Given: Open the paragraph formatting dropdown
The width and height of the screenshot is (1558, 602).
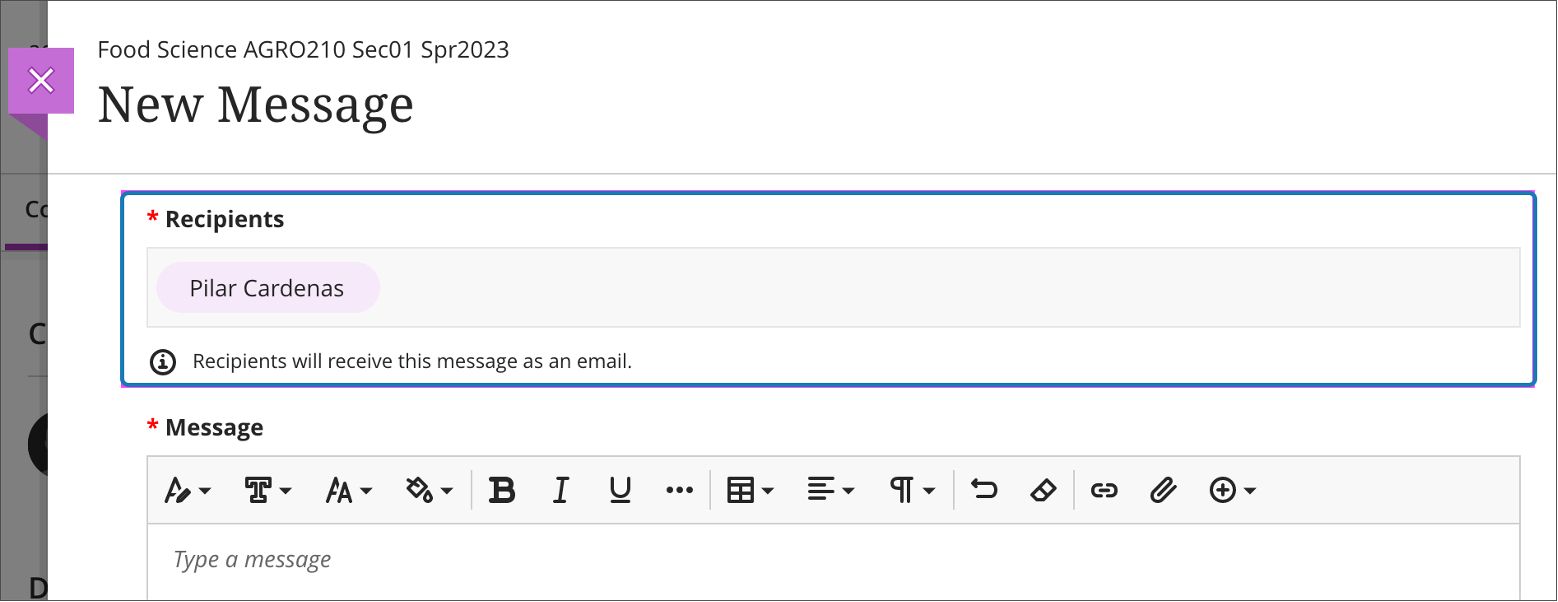Looking at the screenshot, I should coord(912,490).
